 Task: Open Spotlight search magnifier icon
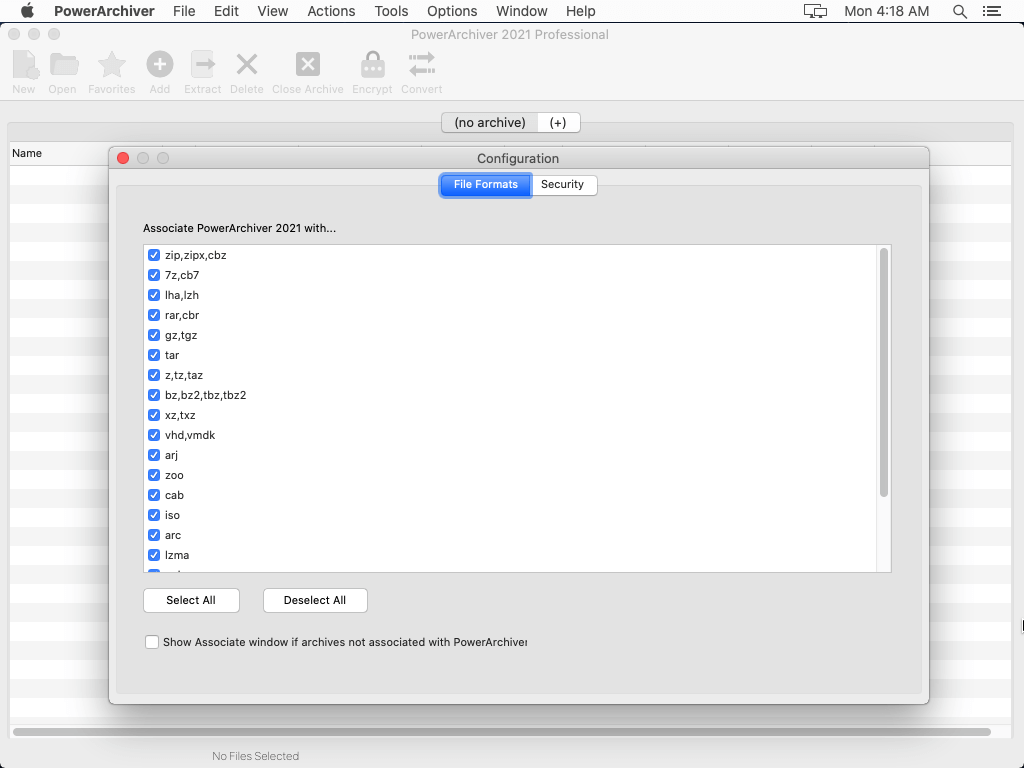click(959, 11)
